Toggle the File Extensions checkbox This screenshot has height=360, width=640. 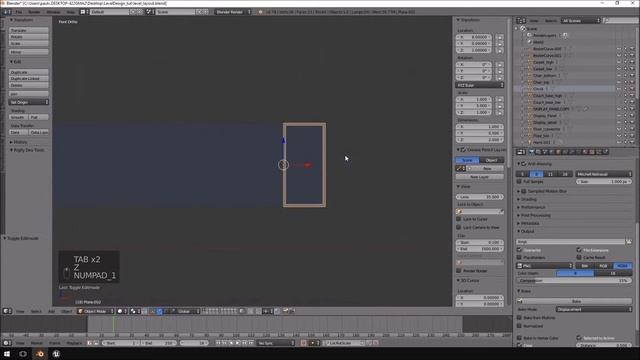(579, 250)
